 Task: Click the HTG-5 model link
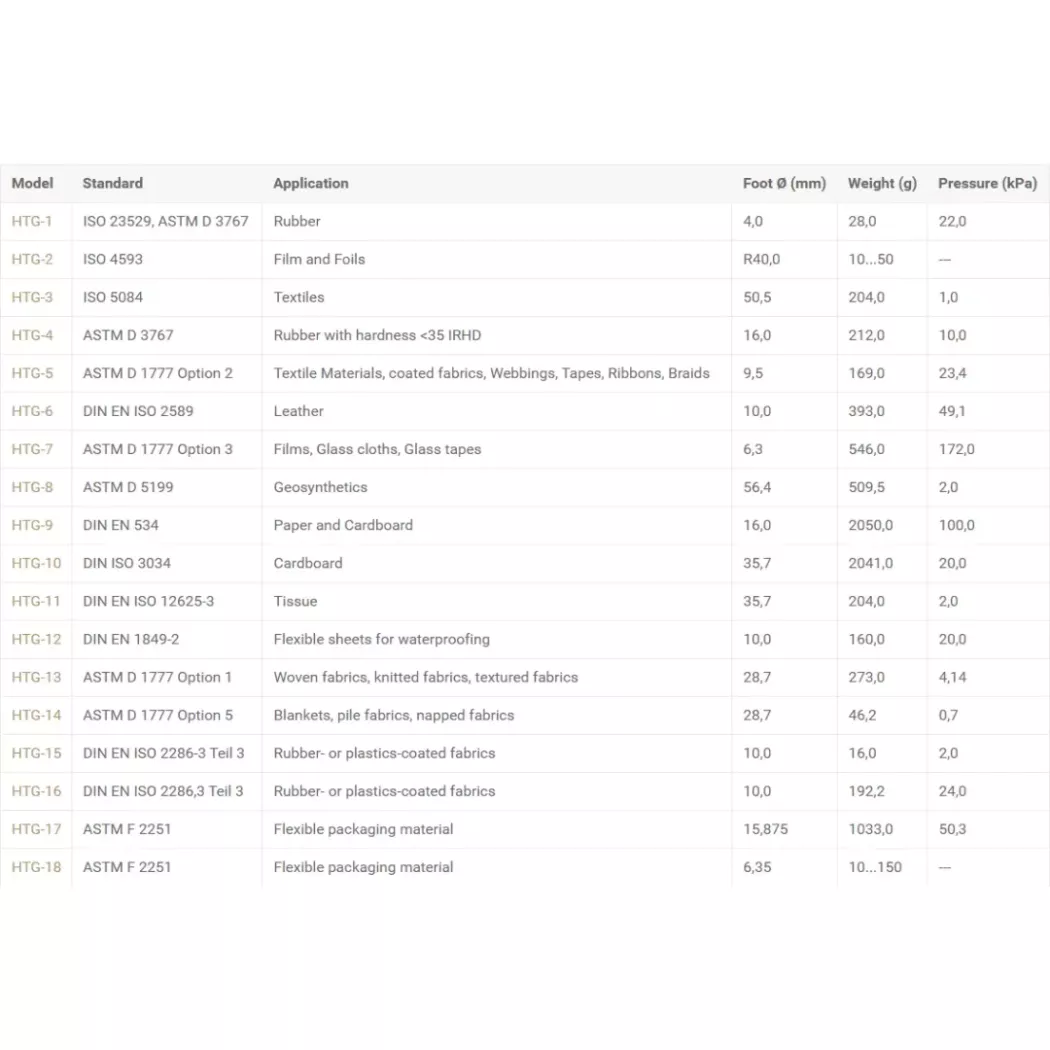[x=32, y=373]
